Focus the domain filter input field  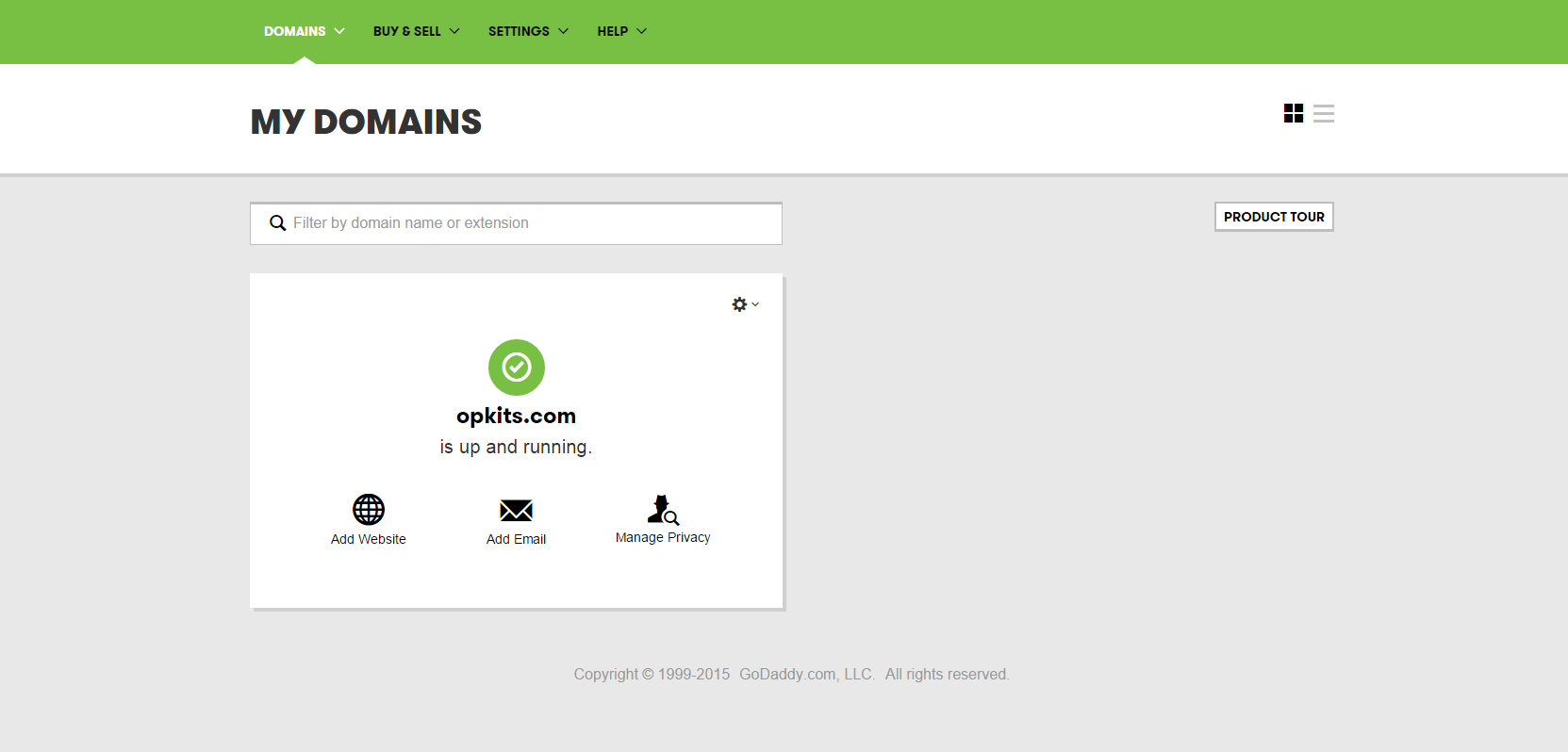pyautogui.click(x=516, y=223)
